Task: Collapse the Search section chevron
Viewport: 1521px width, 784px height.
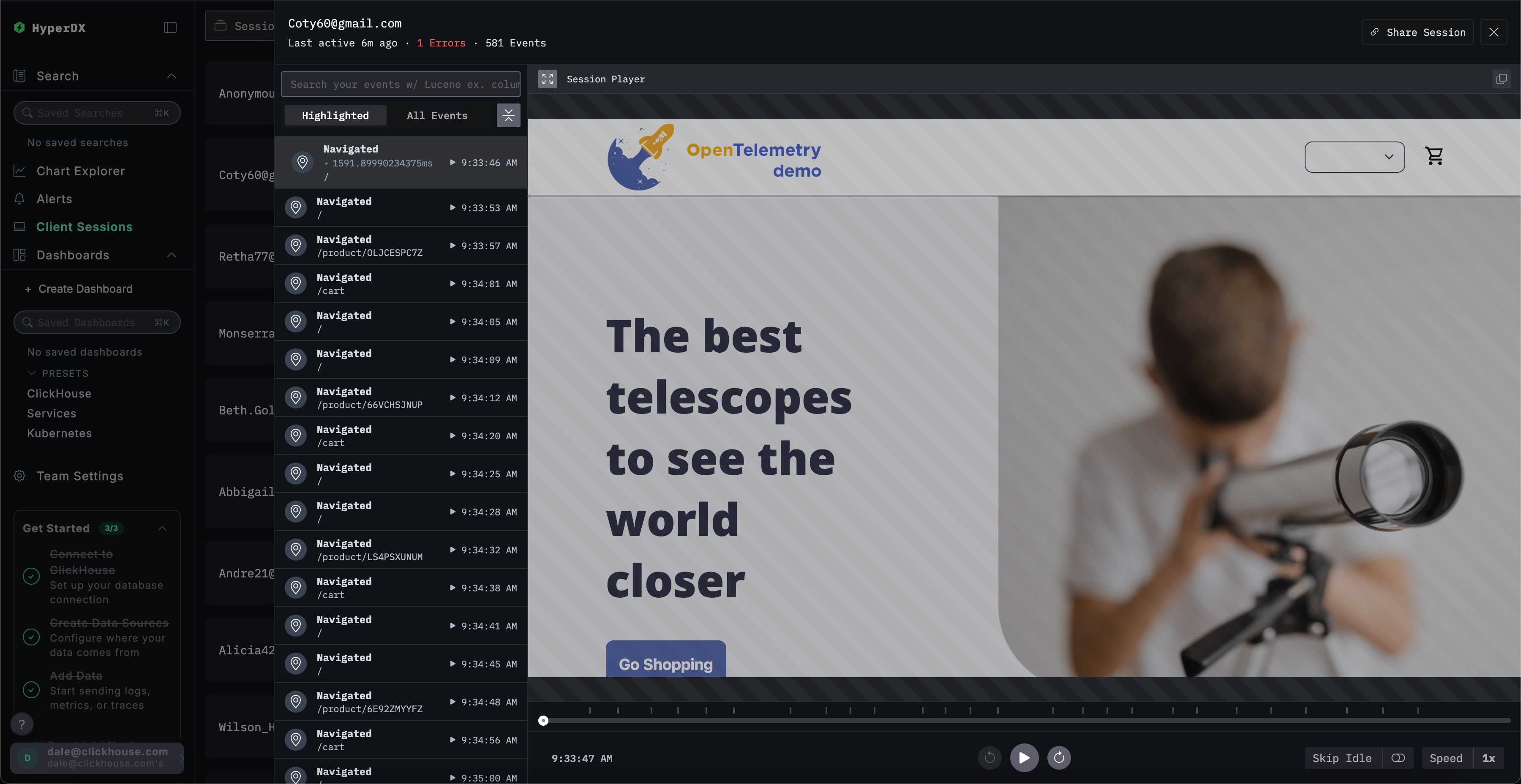Action: coord(171,76)
